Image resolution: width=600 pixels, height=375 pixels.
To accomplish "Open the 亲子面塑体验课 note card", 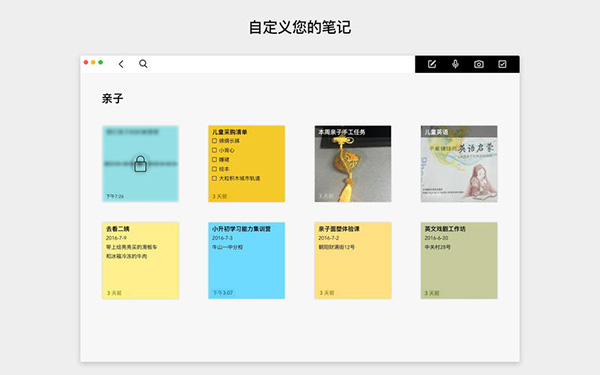I will pos(353,261).
